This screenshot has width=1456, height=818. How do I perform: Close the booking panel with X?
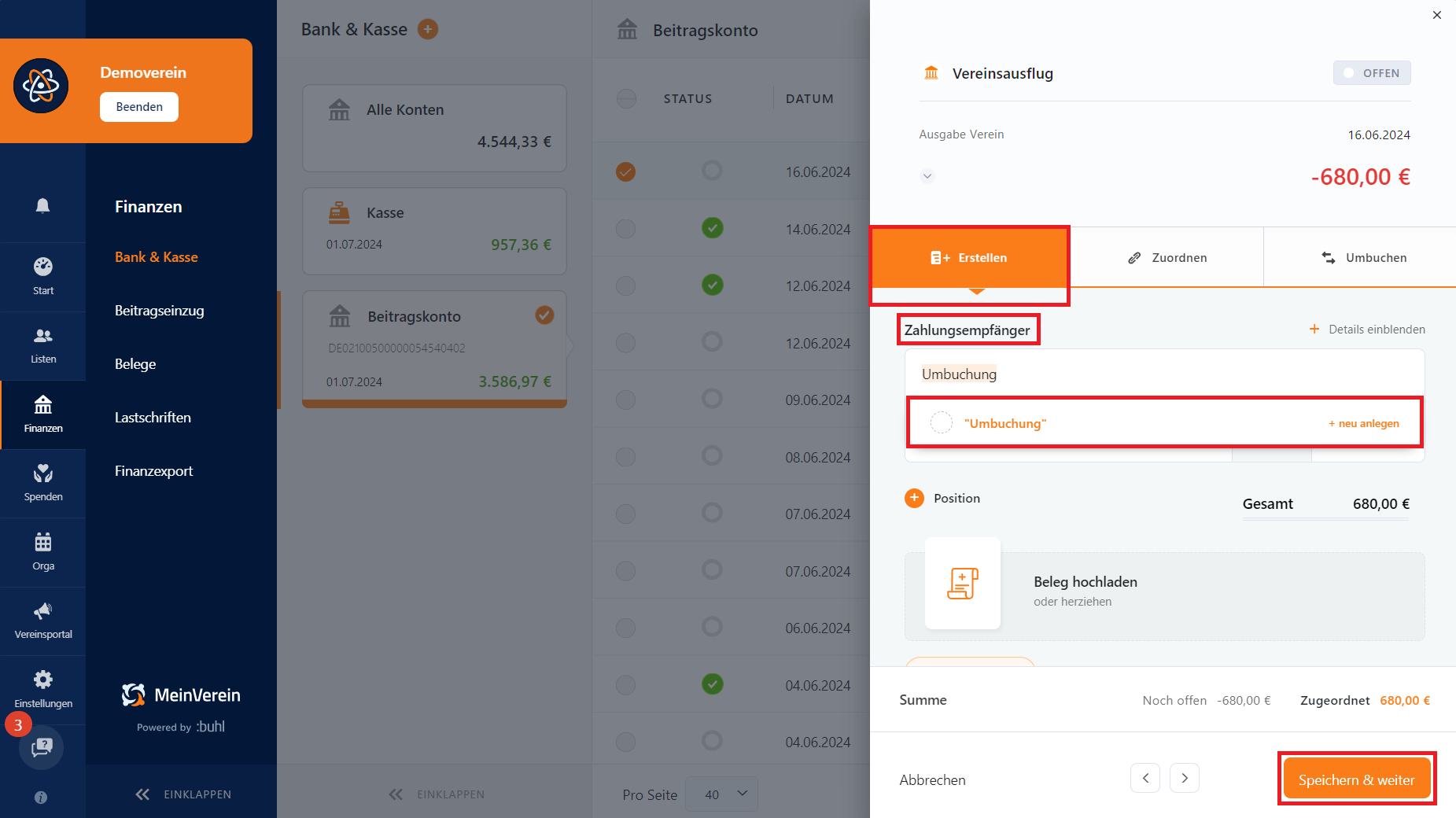click(1437, 15)
